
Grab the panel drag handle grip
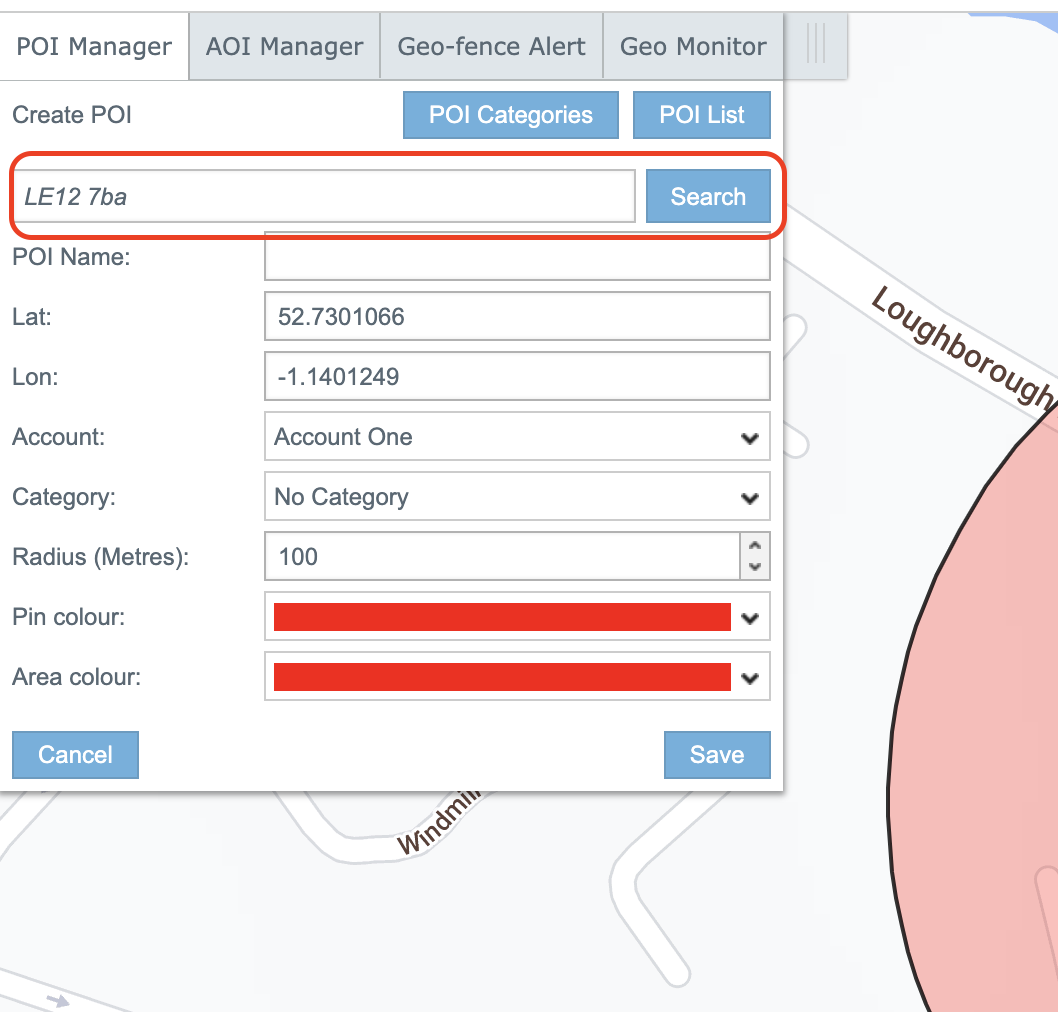point(816,45)
